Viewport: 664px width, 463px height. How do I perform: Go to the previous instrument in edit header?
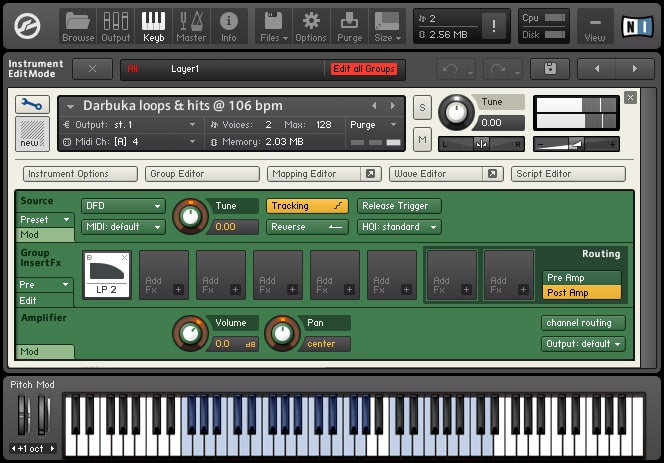[597, 69]
